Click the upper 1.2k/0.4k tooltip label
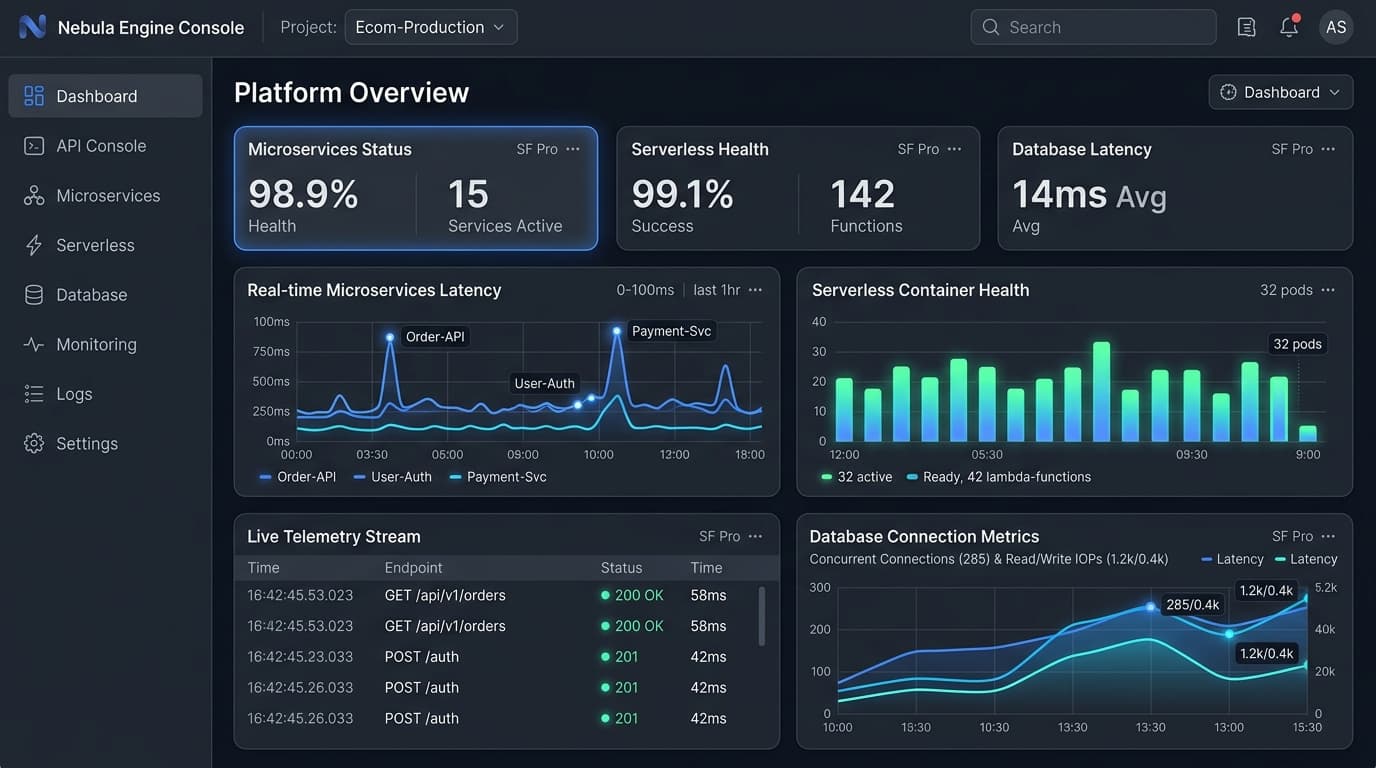Viewport: 1376px width, 768px height. (x=1266, y=591)
